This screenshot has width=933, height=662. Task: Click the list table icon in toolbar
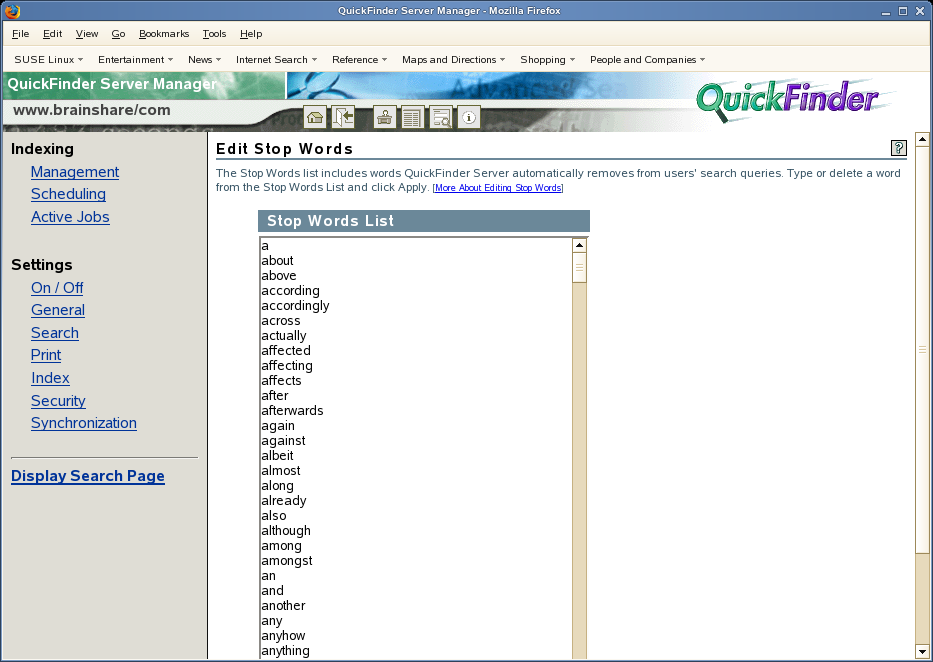click(412, 117)
